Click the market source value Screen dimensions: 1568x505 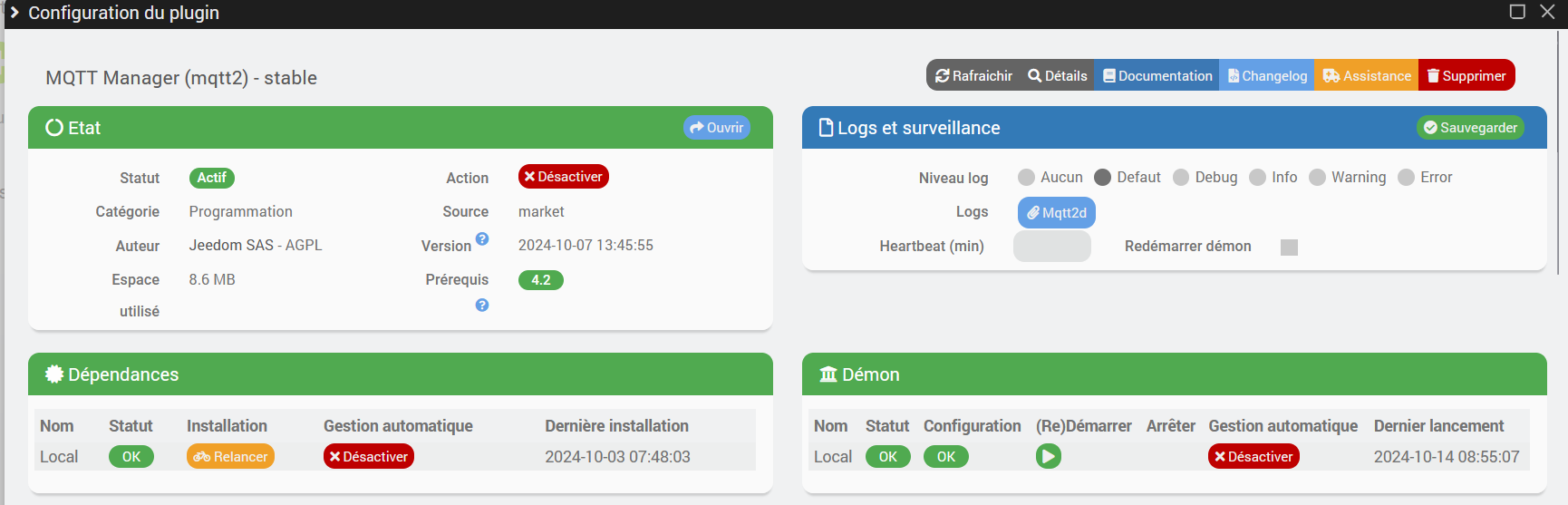pyautogui.click(x=541, y=212)
